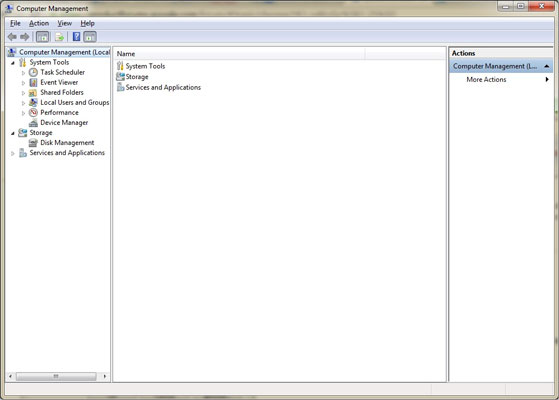This screenshot has width=559, height=400.
Task: Select Task Scheduler in the tree
Action: click(62, 72)
